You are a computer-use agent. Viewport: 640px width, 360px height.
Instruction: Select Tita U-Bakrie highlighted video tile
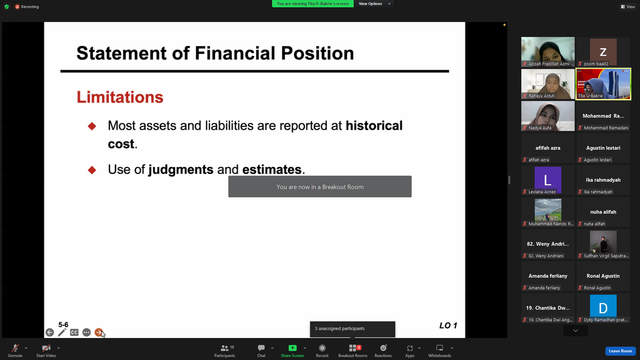(x=603, y=84)
